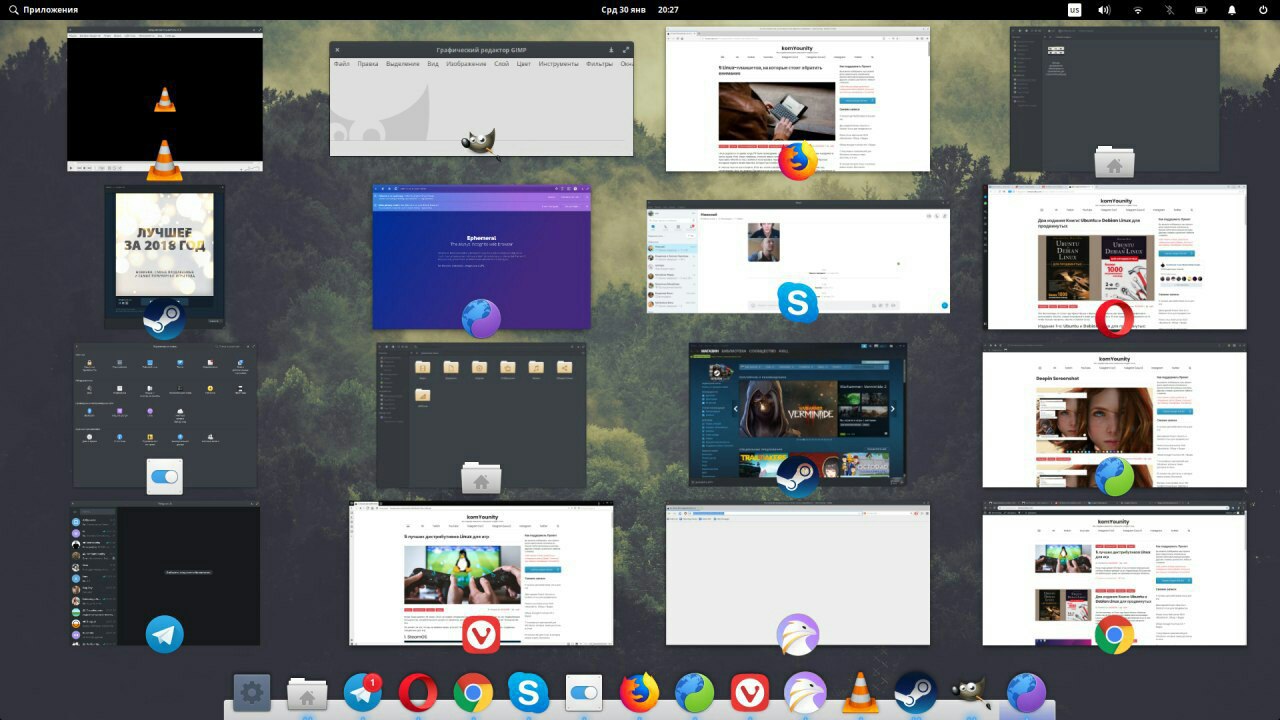The image size is (1280, 720).
Task: Open GIMP's Фильтры menu
Action: pos(599,64)
